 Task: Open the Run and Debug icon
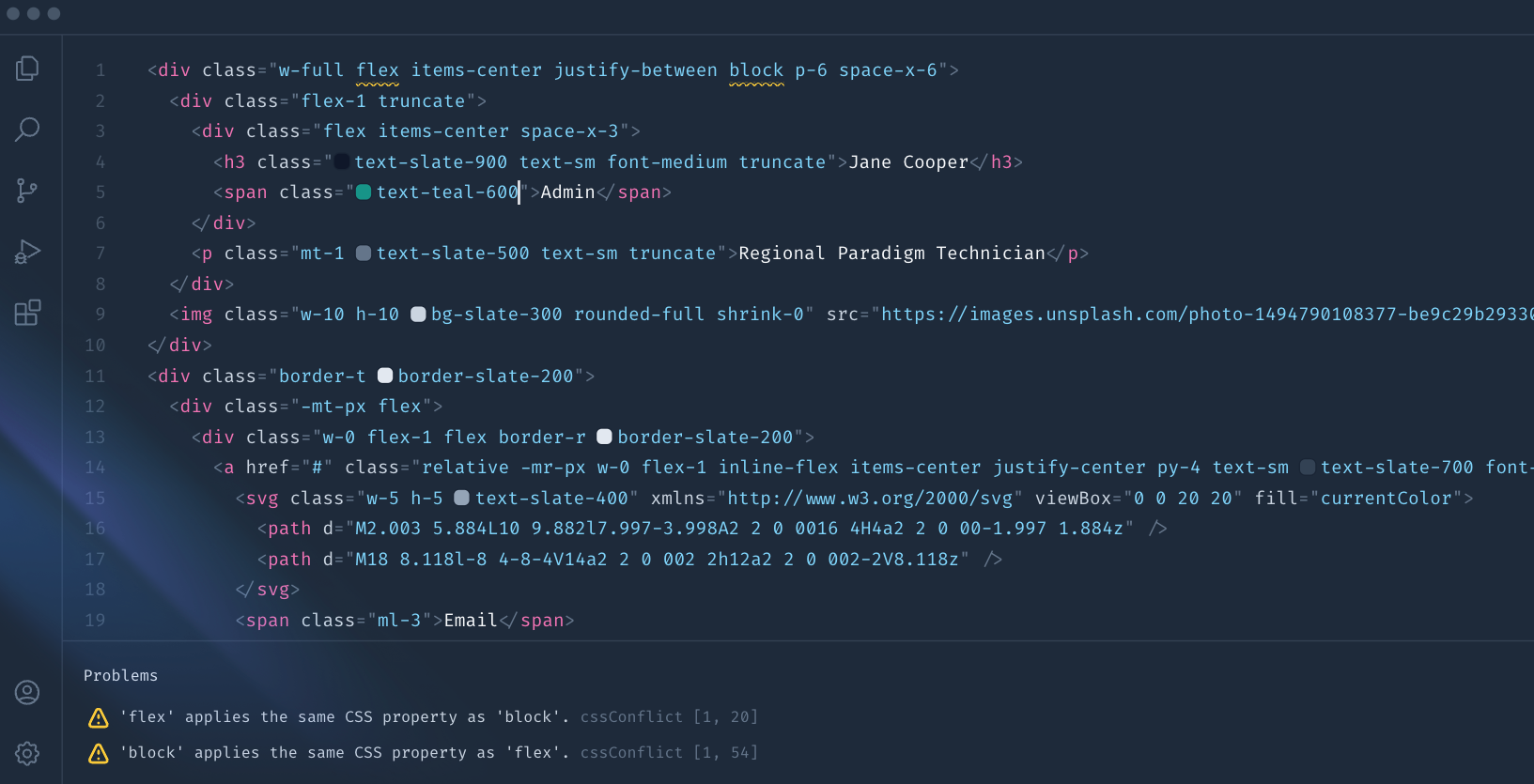tap(27, 252)
